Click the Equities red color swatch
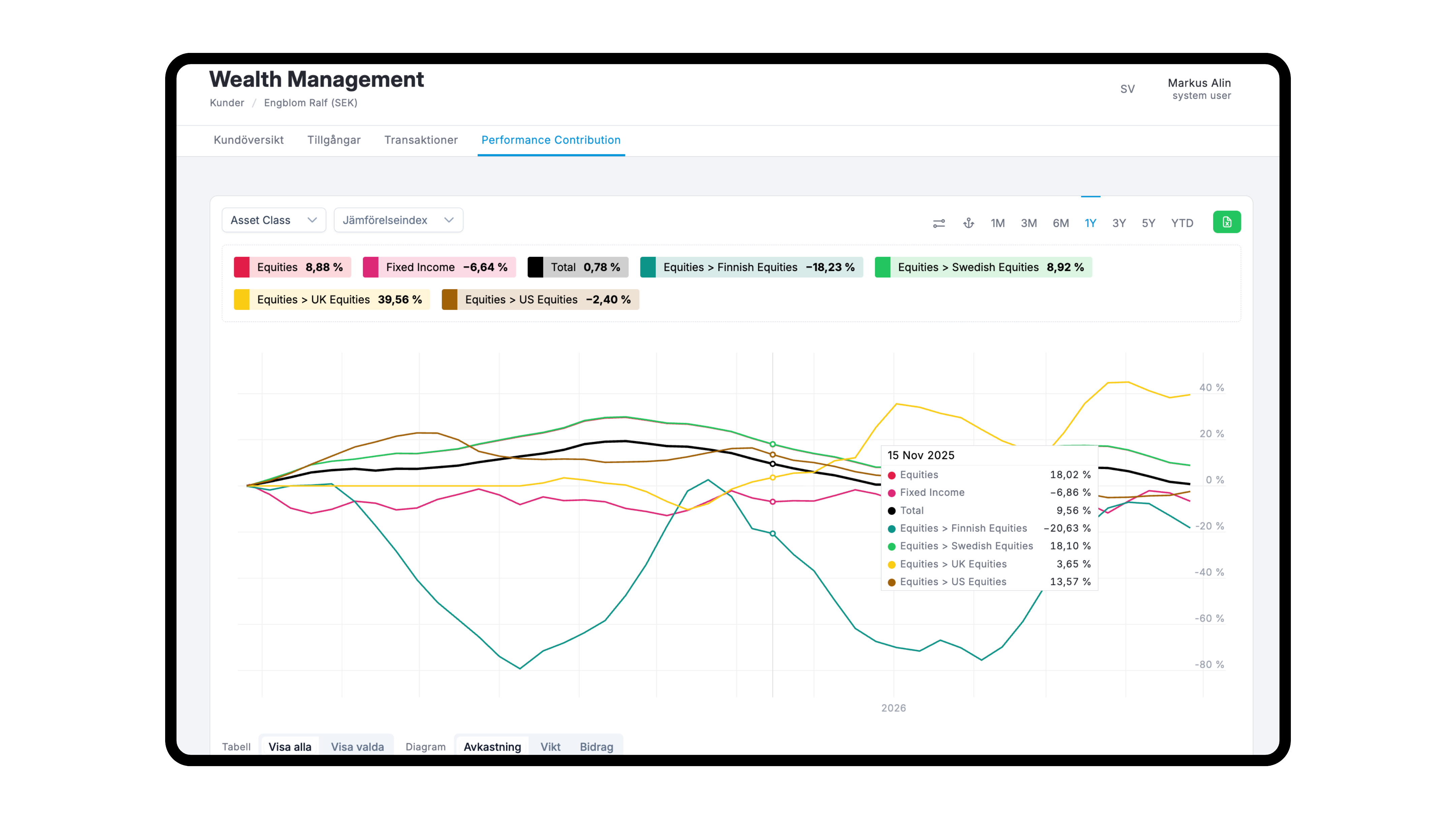1456x819 pixels. (241, 267)
